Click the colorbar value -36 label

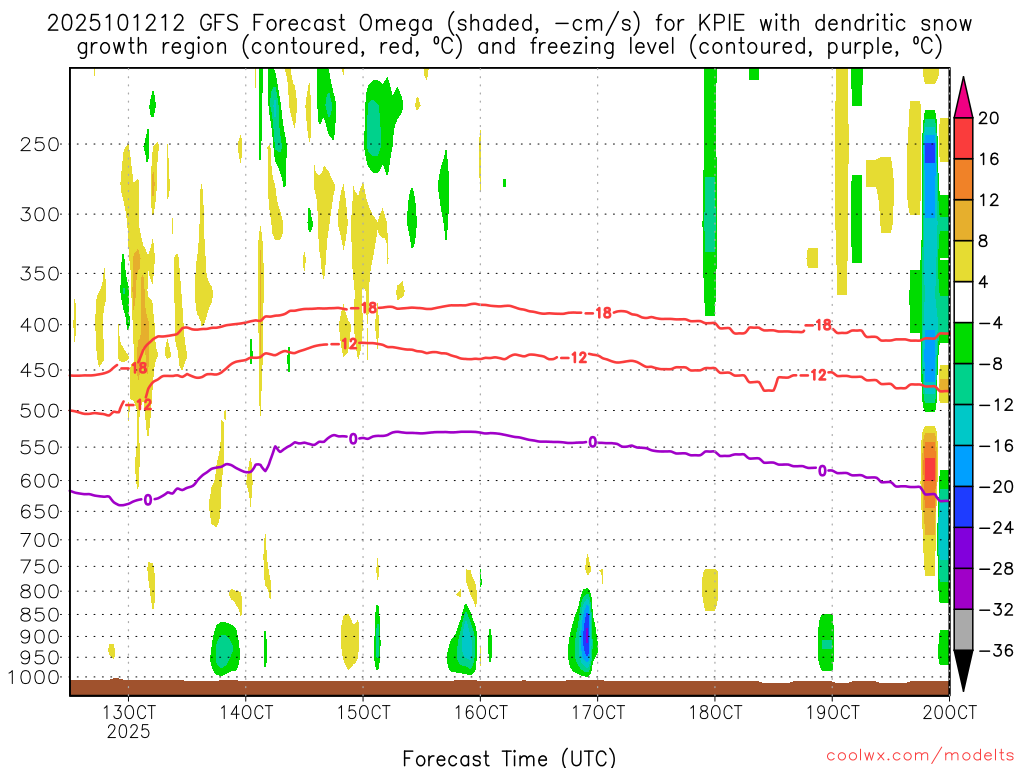click(x=997, y=650)
